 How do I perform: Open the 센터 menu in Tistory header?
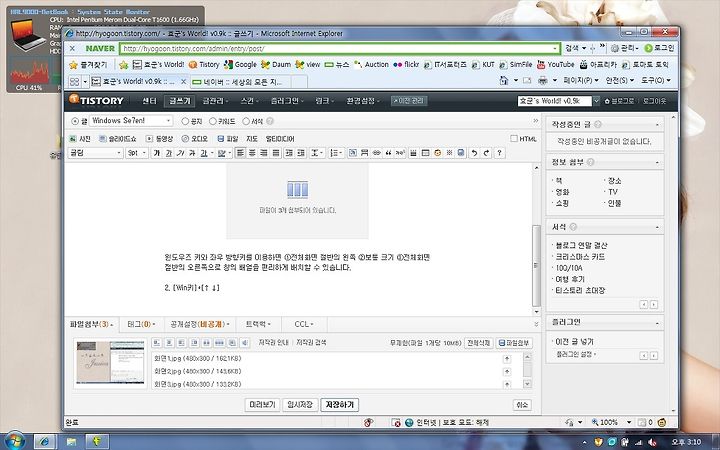click(149, 101)
